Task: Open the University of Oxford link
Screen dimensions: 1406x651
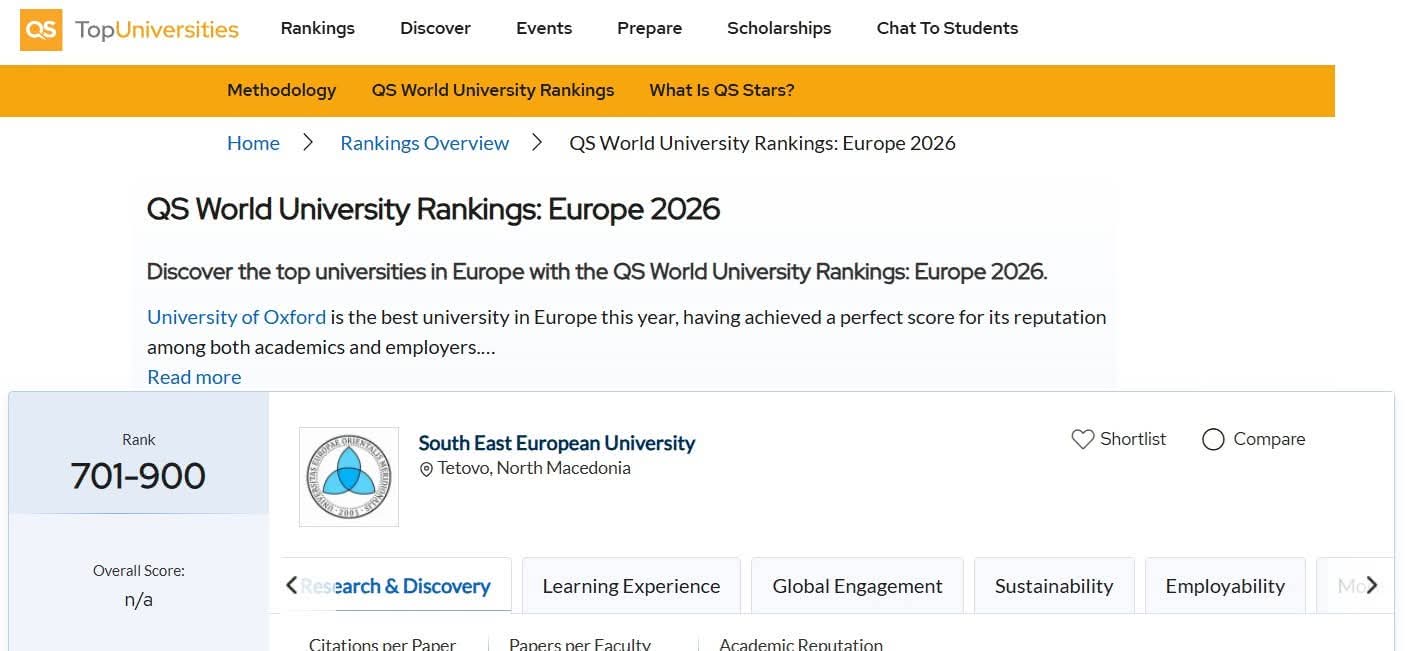Action: (x=236, y=317)
